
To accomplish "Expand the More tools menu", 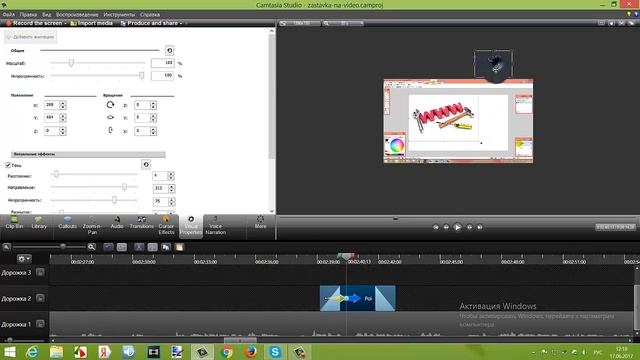I will tap(260, 222).
